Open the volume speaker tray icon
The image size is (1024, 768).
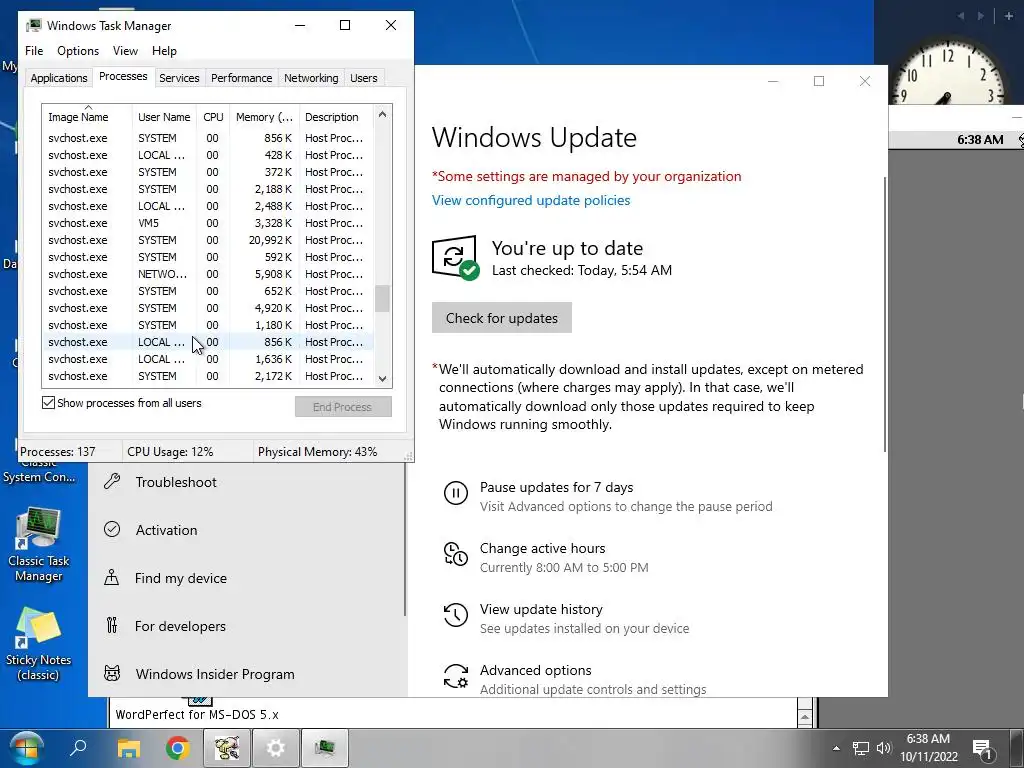[x=884, y=748]
